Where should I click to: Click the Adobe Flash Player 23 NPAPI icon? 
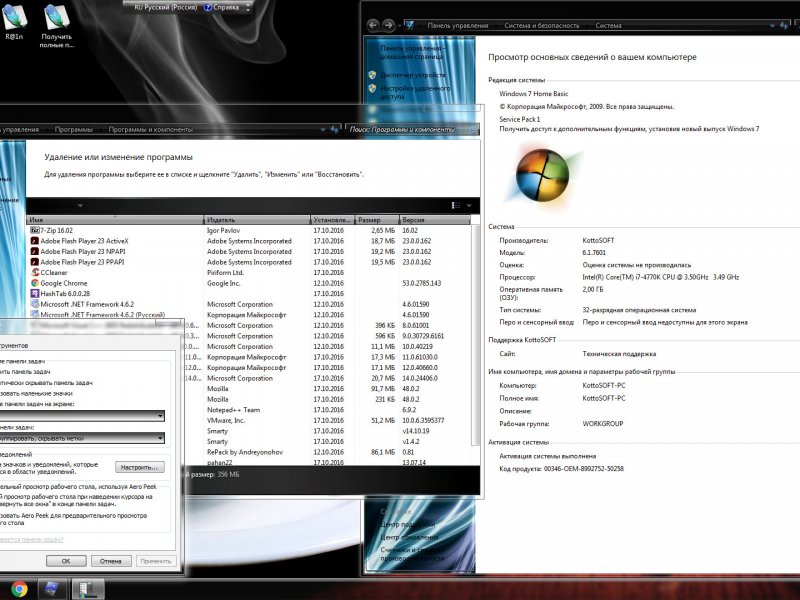35,252
